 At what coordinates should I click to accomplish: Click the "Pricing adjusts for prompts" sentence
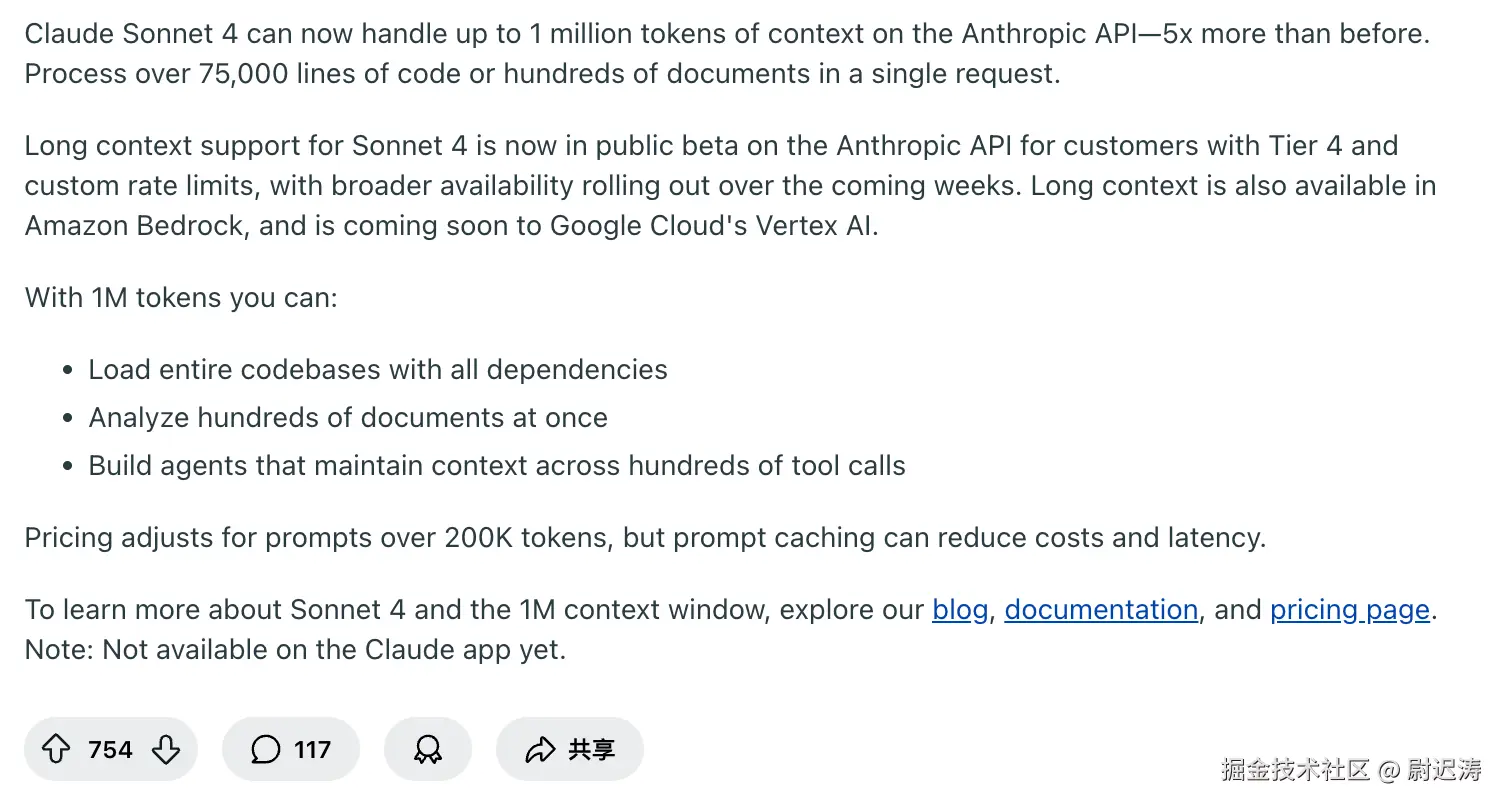coord(645,538)
